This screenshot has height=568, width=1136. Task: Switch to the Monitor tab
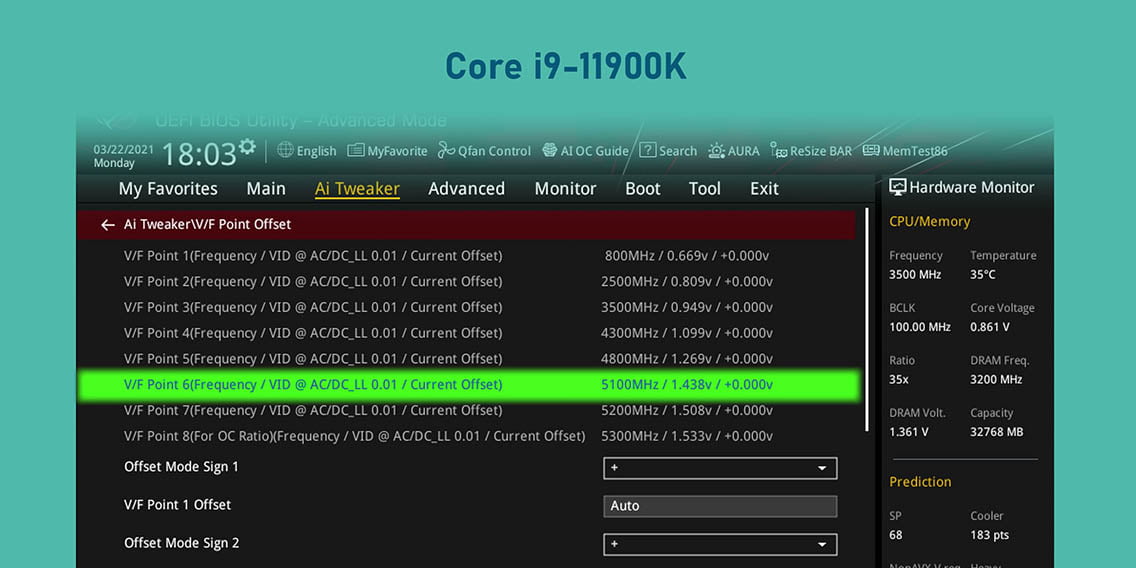(x=565, y=189)
